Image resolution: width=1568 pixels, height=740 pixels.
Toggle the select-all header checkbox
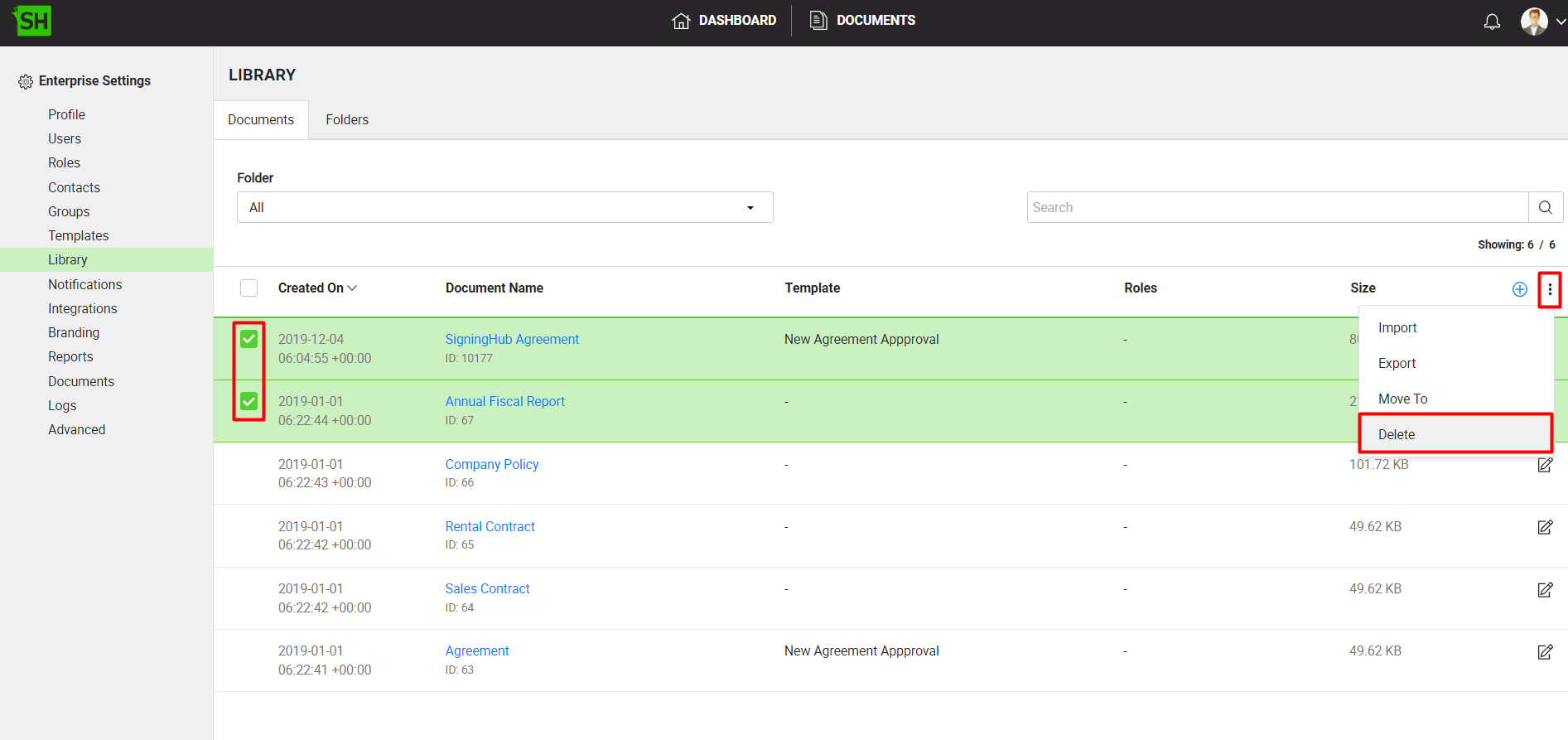click(248, 288)
